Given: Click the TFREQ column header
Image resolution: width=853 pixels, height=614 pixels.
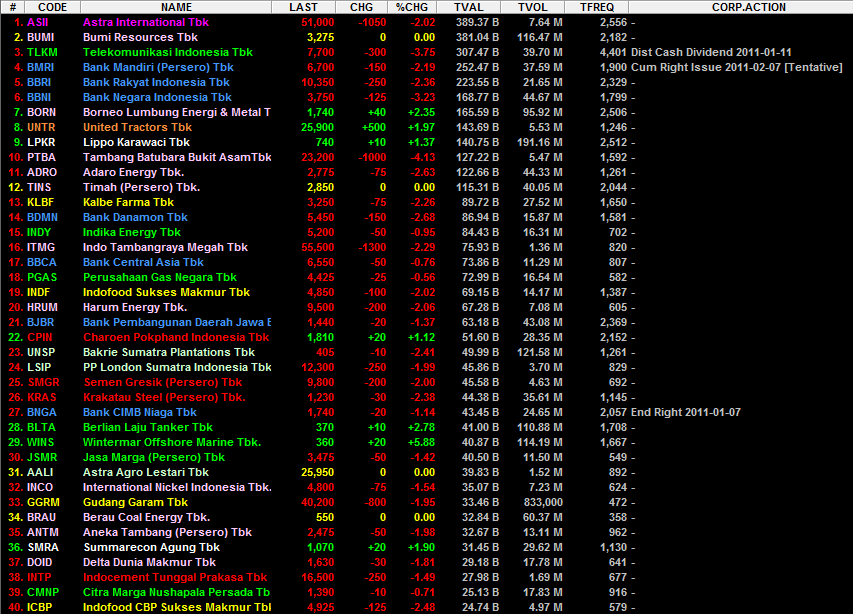Looking at the screenshot, I should (x=596, y=7).
